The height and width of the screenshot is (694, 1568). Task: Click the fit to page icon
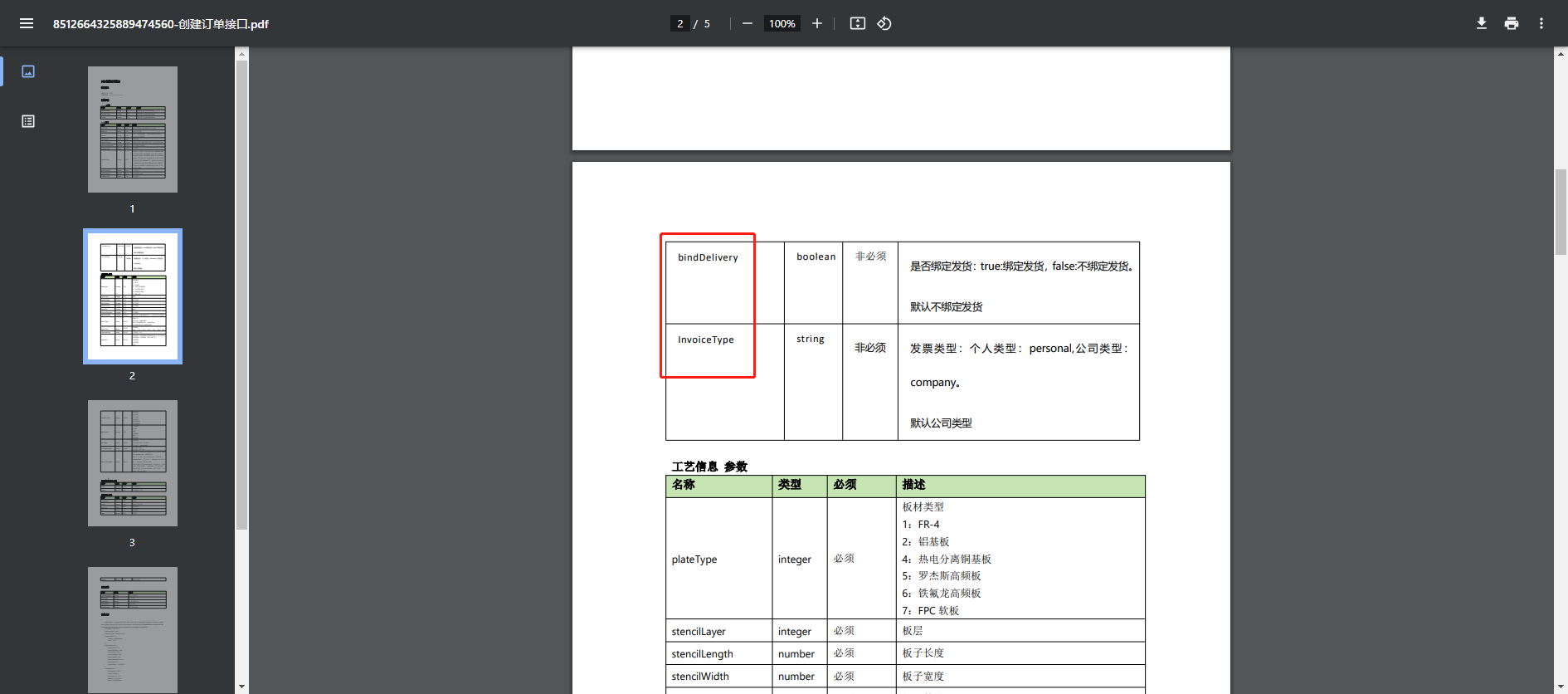858,23
